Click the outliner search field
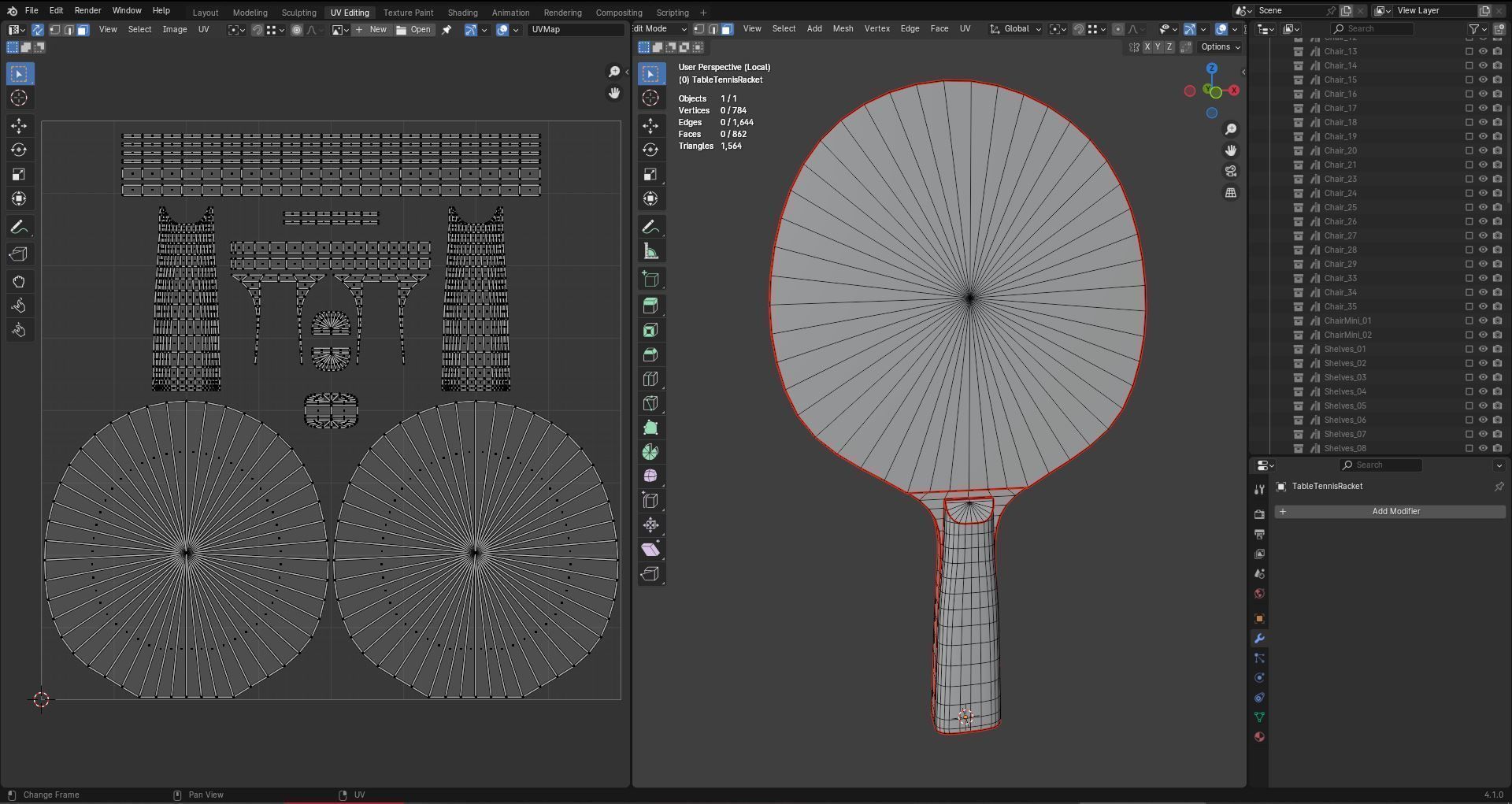The width and height of the screenshot is (1512, 804). 1372,29
